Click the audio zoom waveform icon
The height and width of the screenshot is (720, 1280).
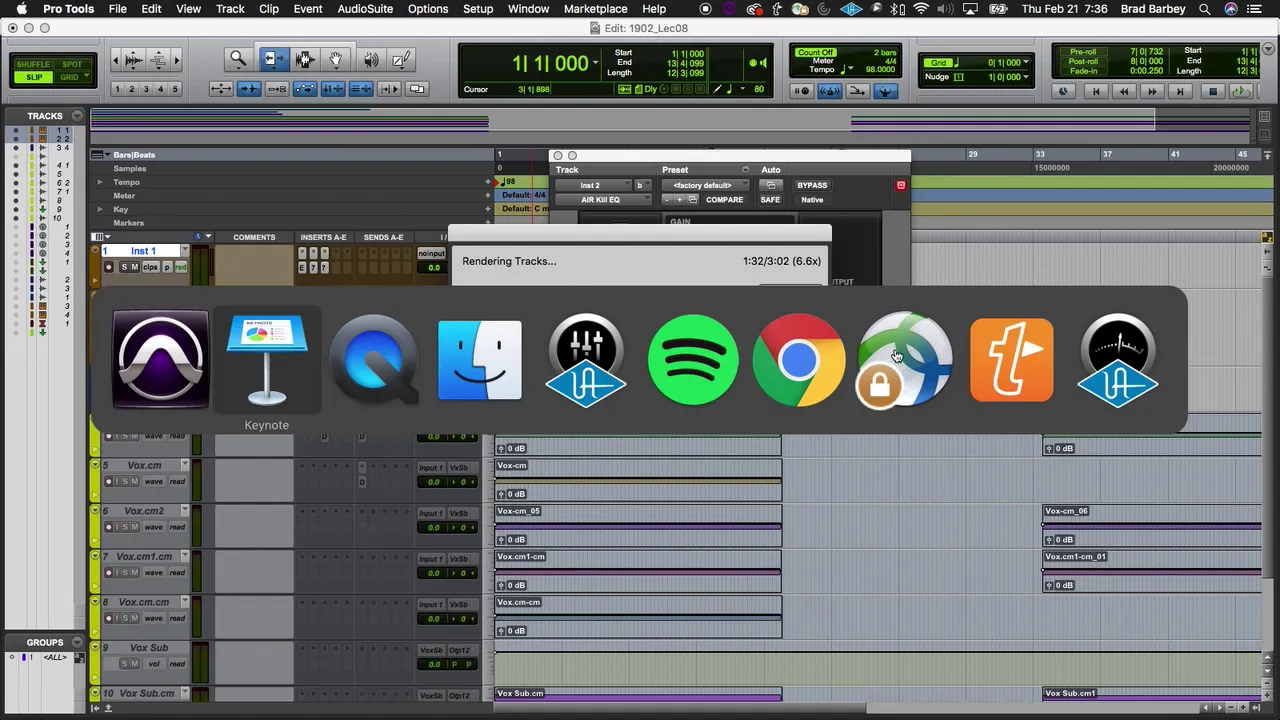(x=133, y=60)
